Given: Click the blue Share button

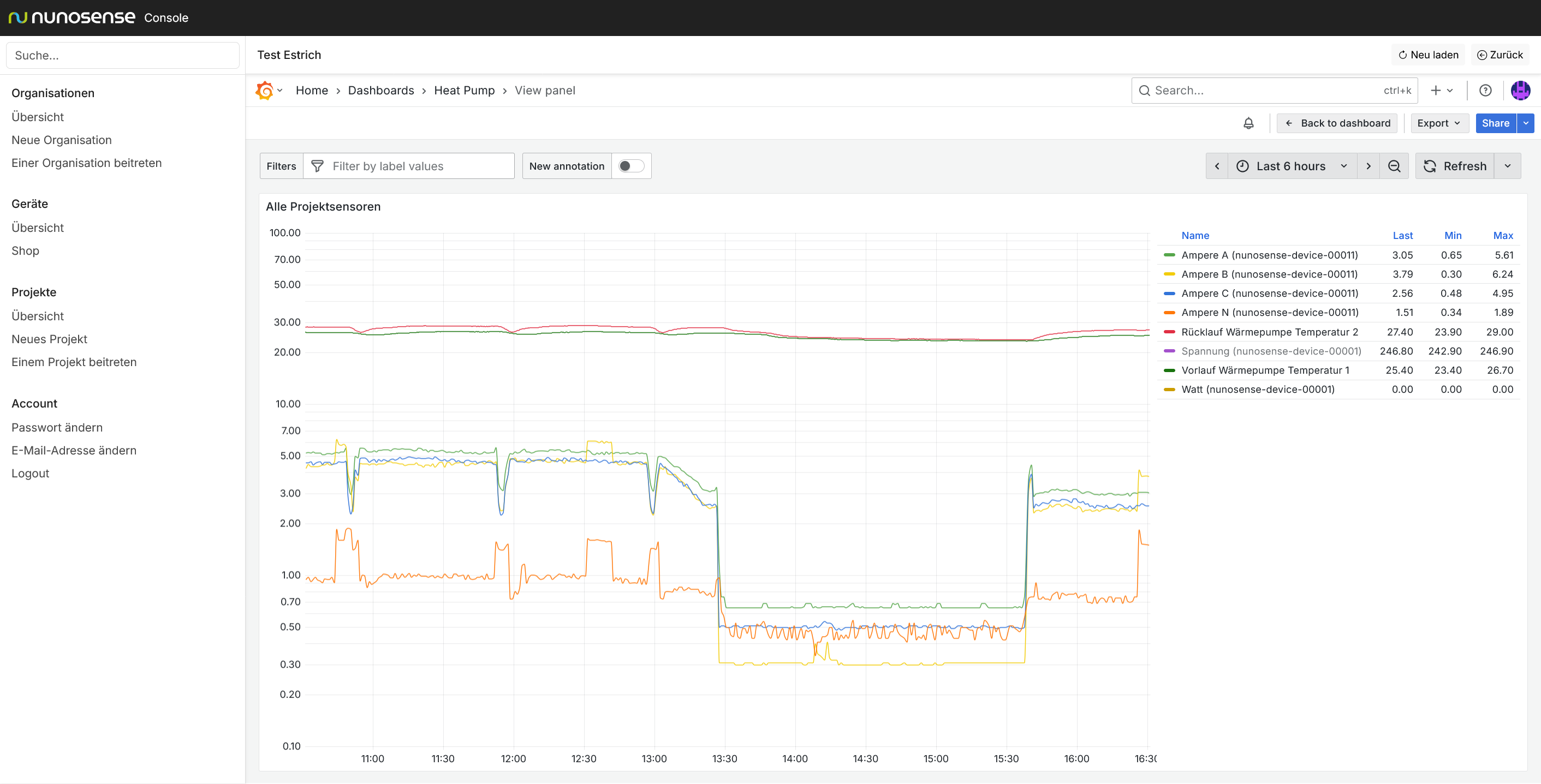Looking at the screenshot, I should (x=1495, y=123).
